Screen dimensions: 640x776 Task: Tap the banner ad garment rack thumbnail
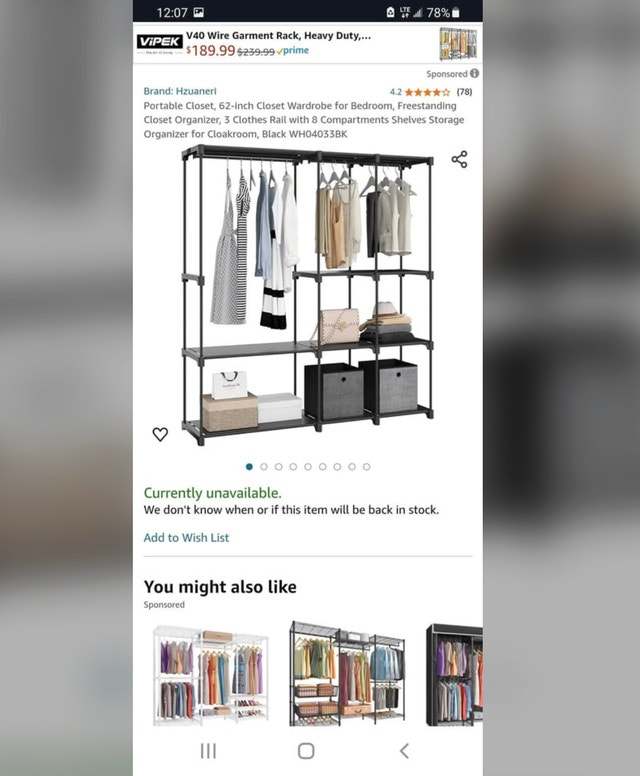click(458, 44)
